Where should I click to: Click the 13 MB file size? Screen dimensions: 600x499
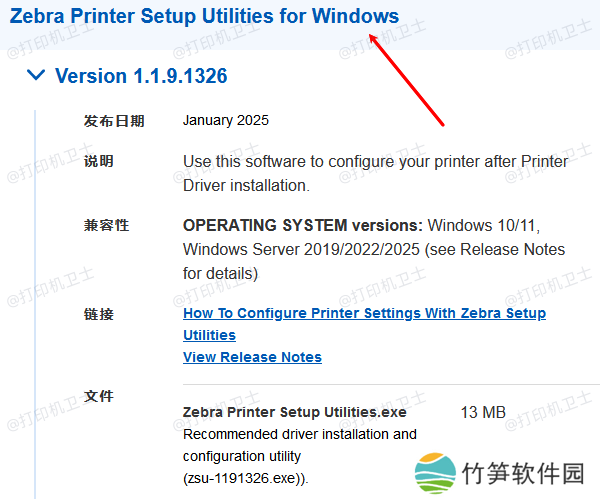pos(483,412)
